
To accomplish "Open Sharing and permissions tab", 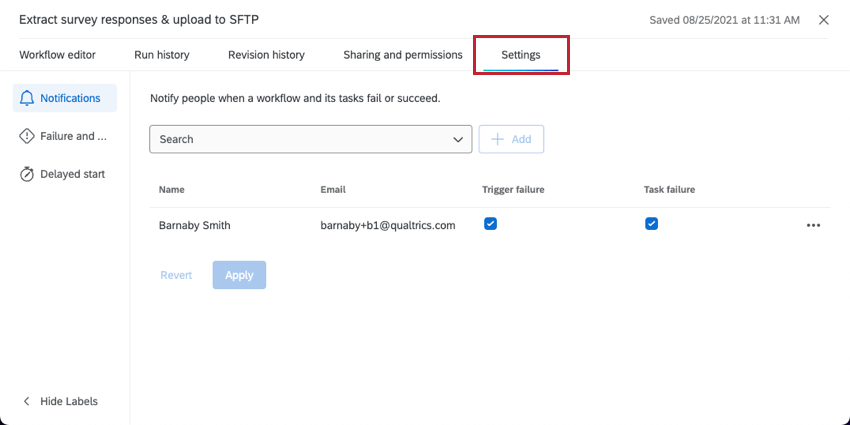I will [403, 55].
